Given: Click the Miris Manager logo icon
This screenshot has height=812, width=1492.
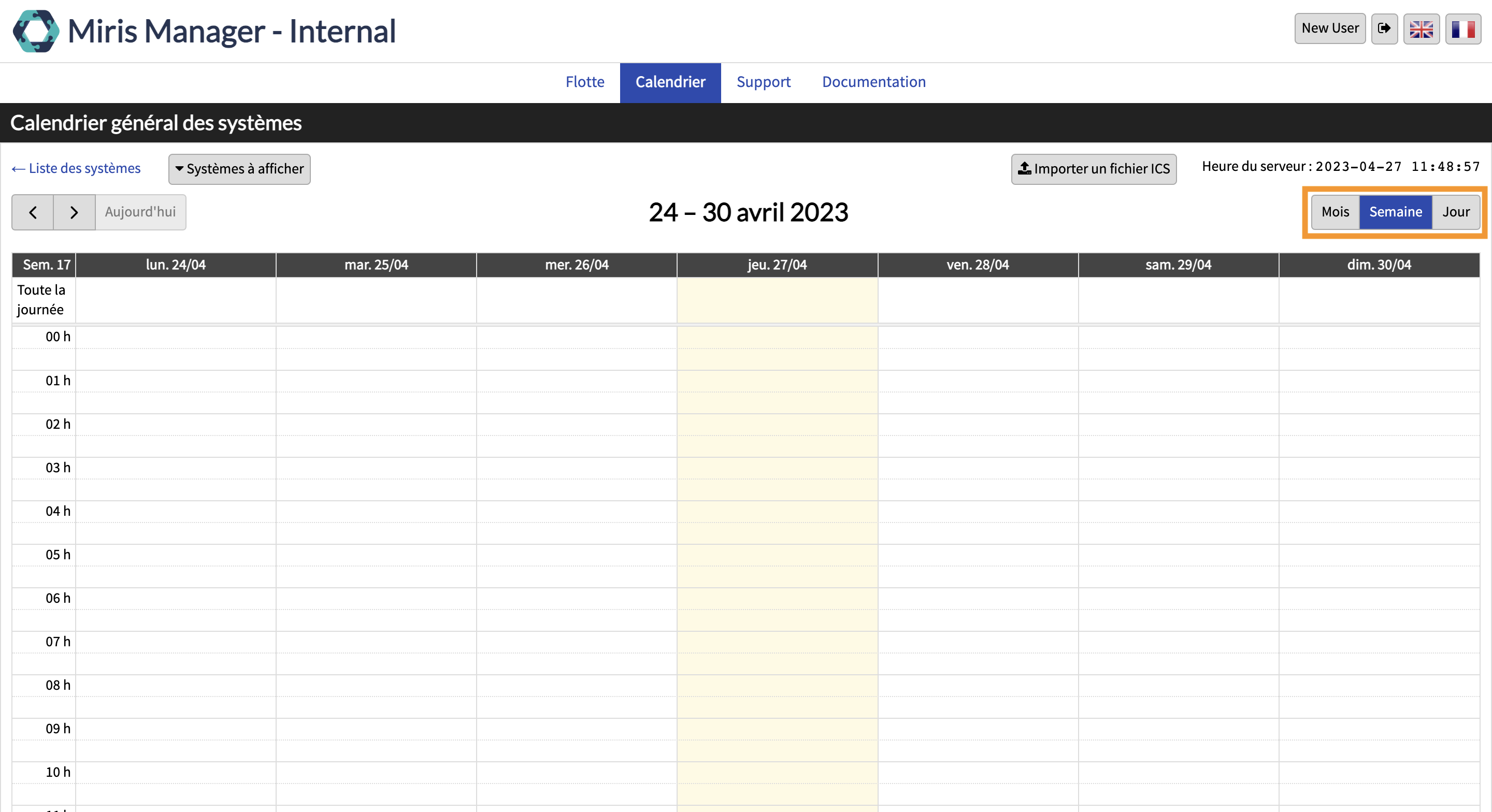Looking at the screenshot, I should [36, 31].
